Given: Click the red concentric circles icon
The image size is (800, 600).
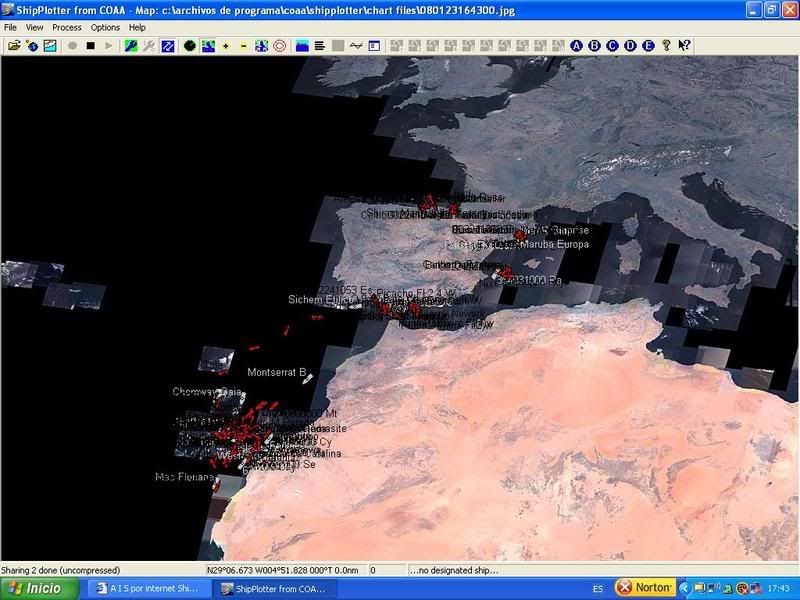Looking at the screenshot, I should tap(279, 46).
